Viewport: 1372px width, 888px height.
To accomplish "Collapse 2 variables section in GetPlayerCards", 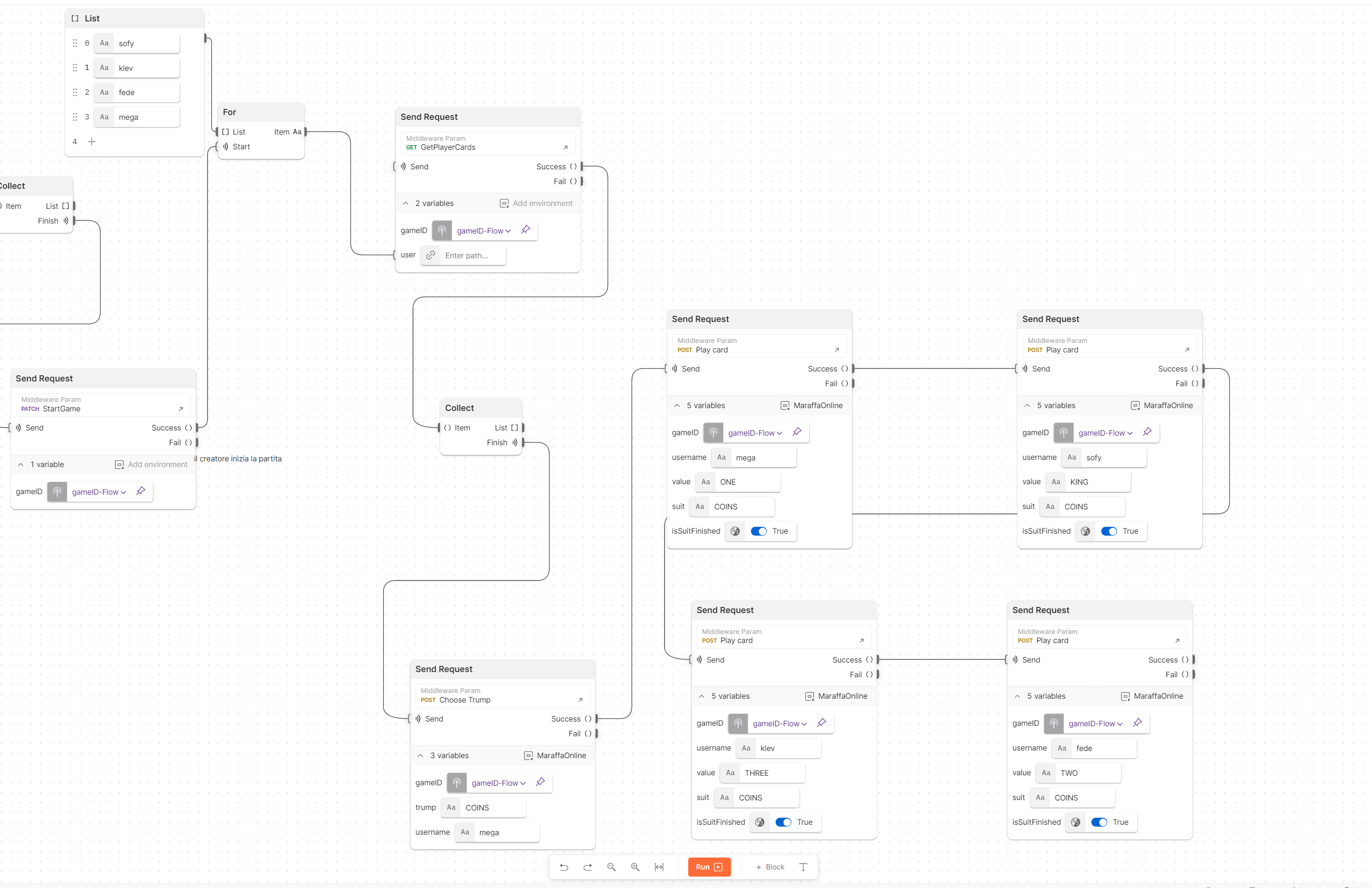I will [x=406, y=204].
